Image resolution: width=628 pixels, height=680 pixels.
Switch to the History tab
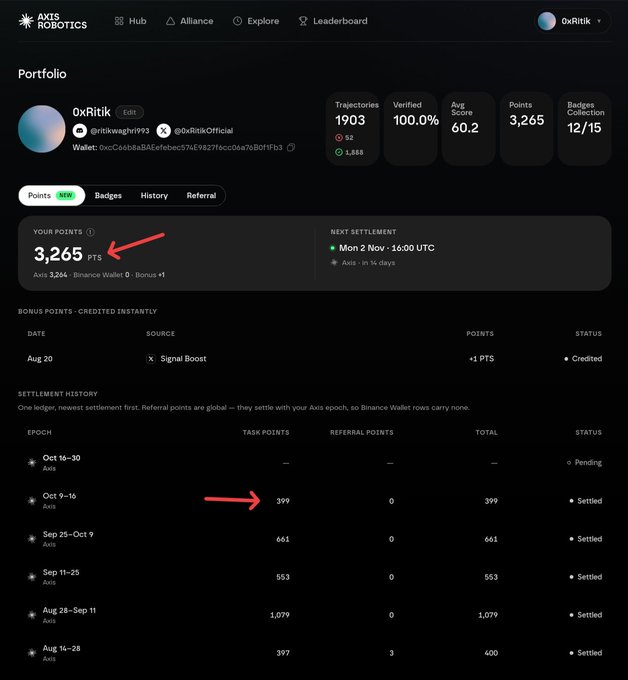coord(154,196)
